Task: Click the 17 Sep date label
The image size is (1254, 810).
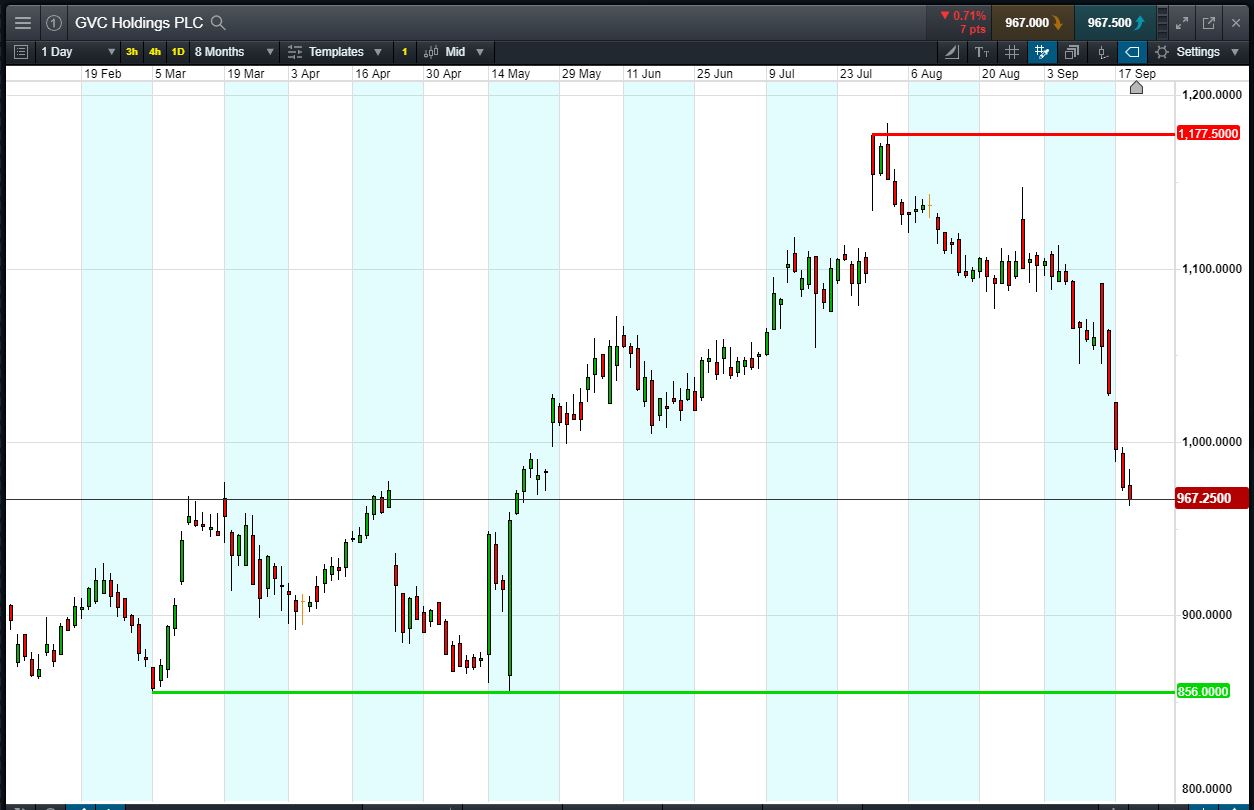Action: pyautogui.click(x=1137, y=74)
